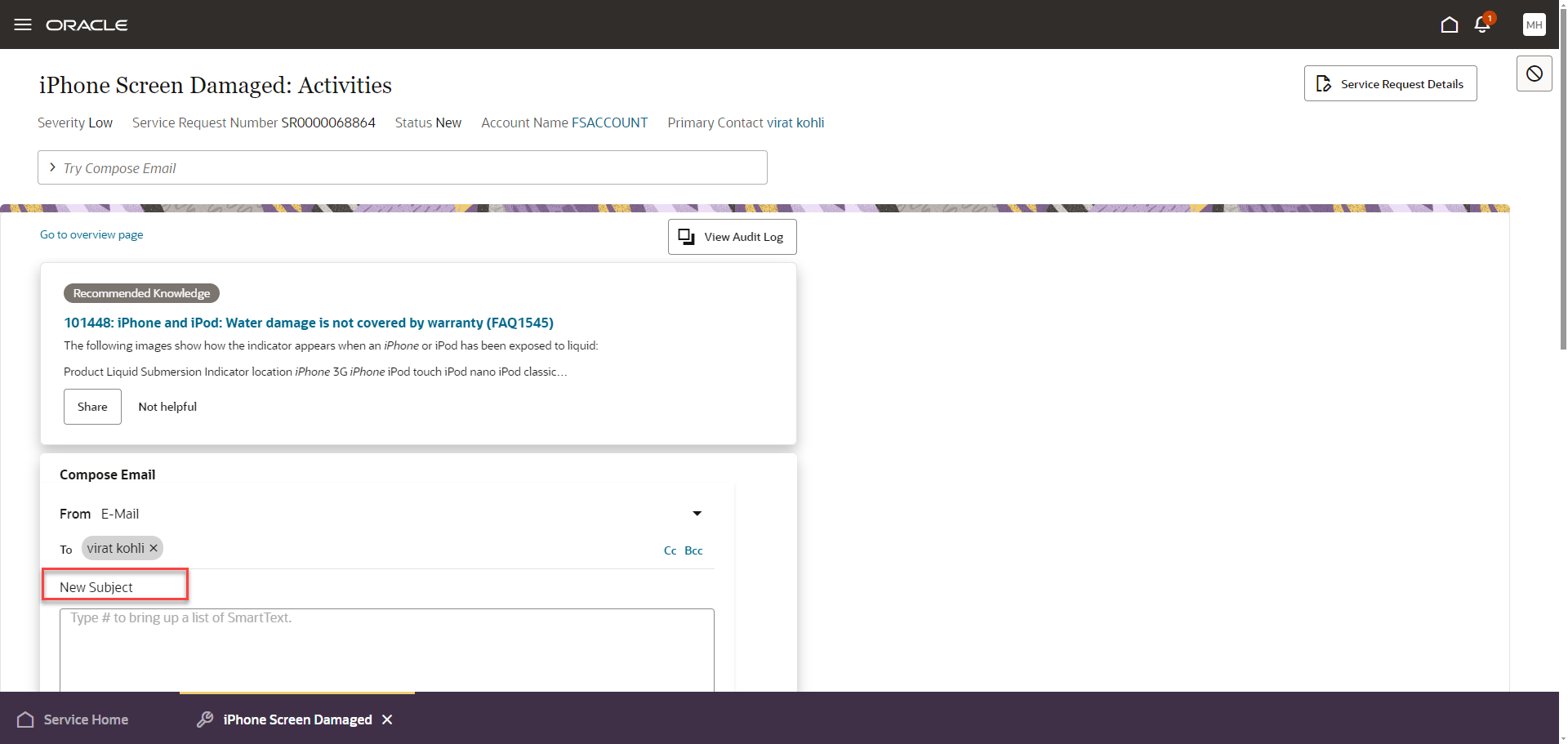Click the Status New text
The width and height of the screenshot is (1568, 744).
(428, 123)
